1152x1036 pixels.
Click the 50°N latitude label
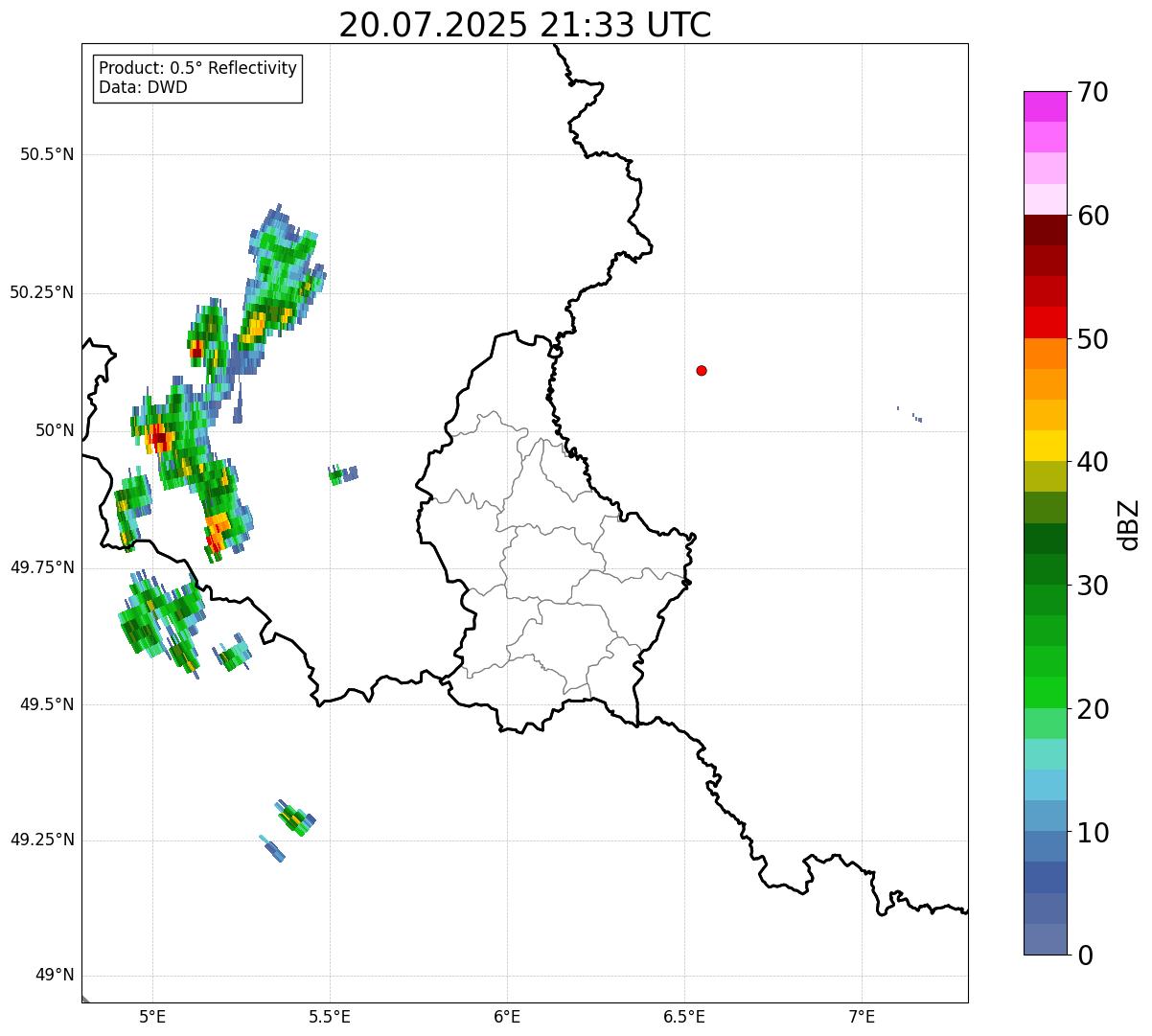point(55,430)
